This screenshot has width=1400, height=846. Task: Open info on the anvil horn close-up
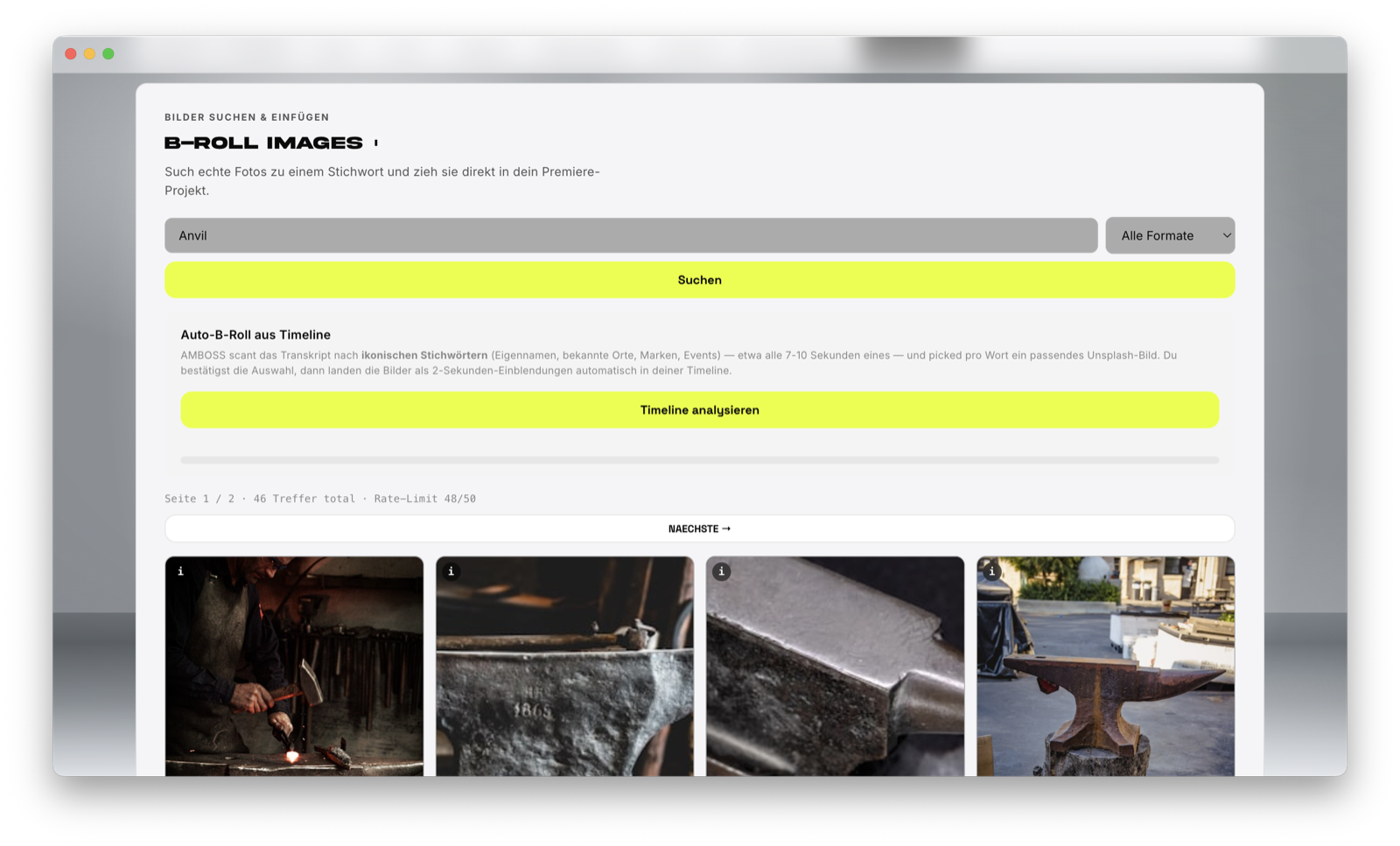pos(722,571)
